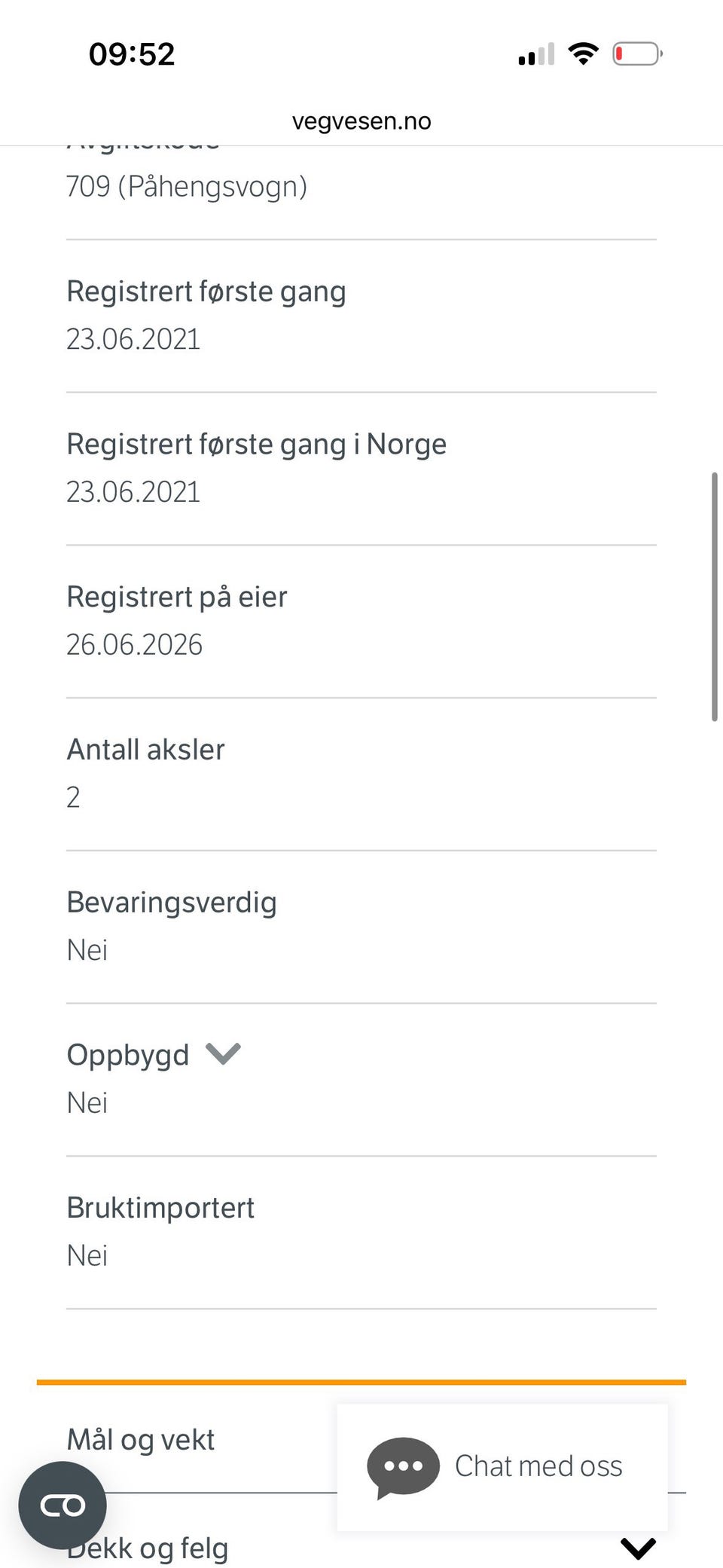Tap the Antall aksler value 2

pyautogui.click(x=73, y=797)
